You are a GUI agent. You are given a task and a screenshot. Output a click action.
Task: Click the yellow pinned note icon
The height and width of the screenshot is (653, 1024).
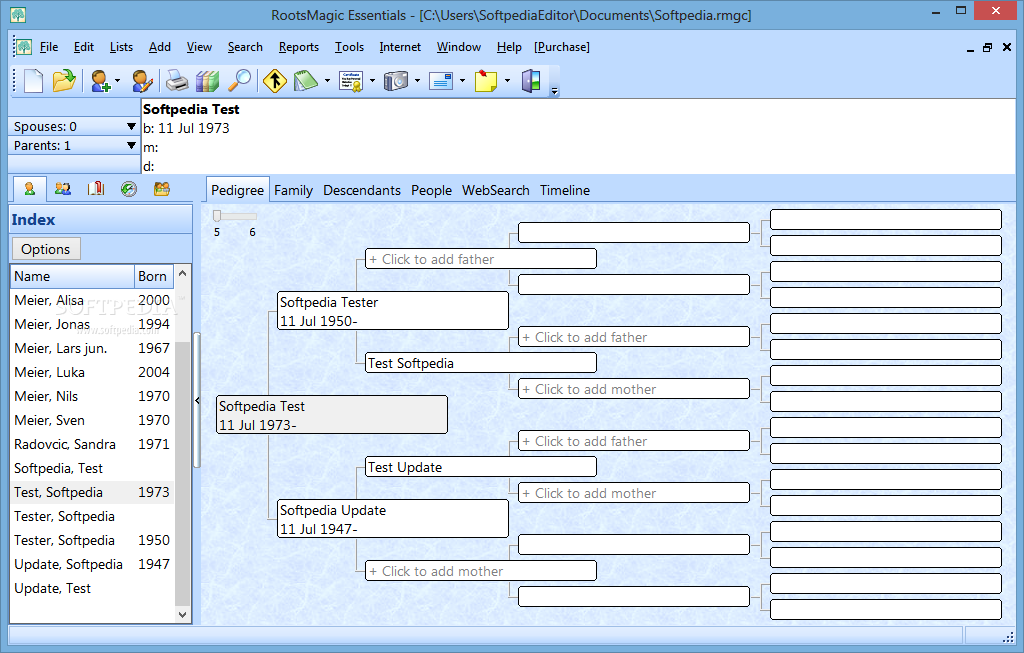tap(486, 81)
